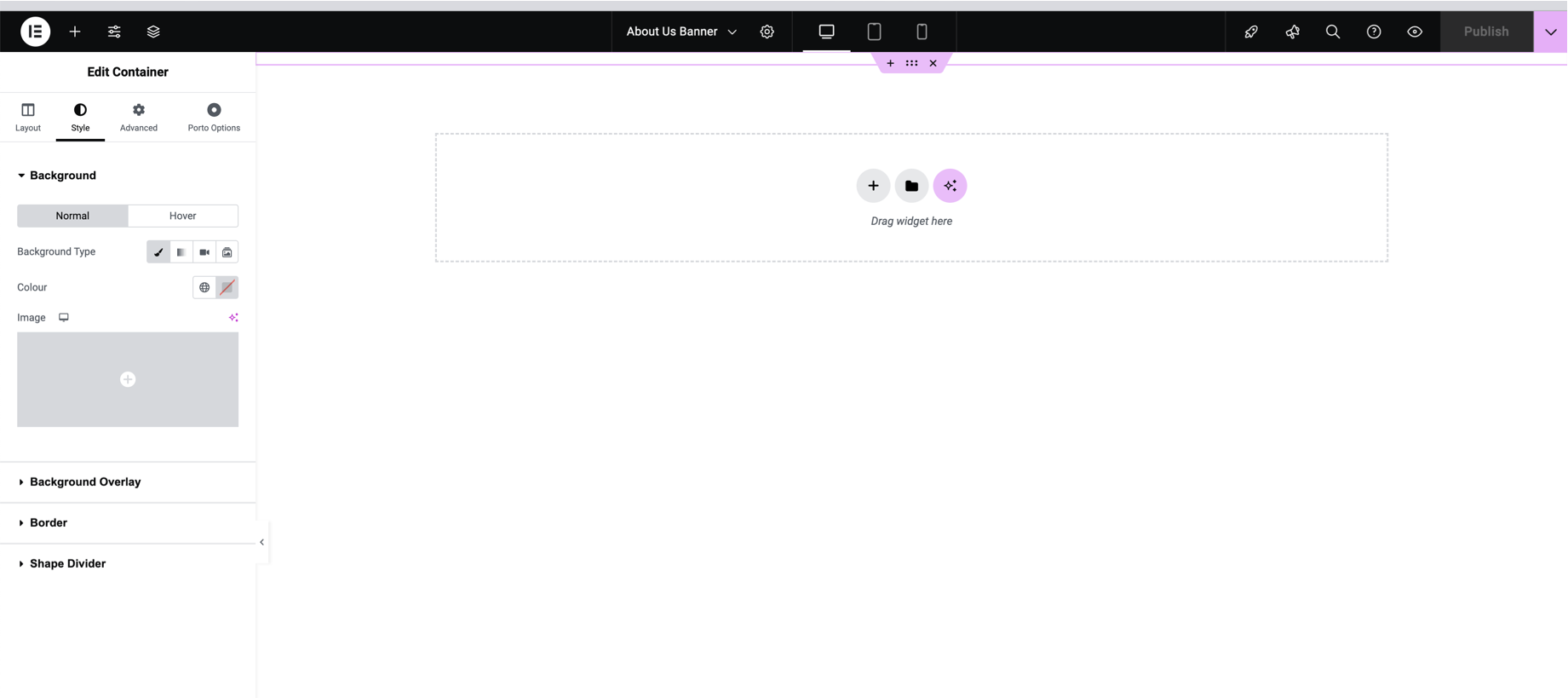Click the Publish button
Viewport: 1568px width, 698px height.
[1486, 32]
